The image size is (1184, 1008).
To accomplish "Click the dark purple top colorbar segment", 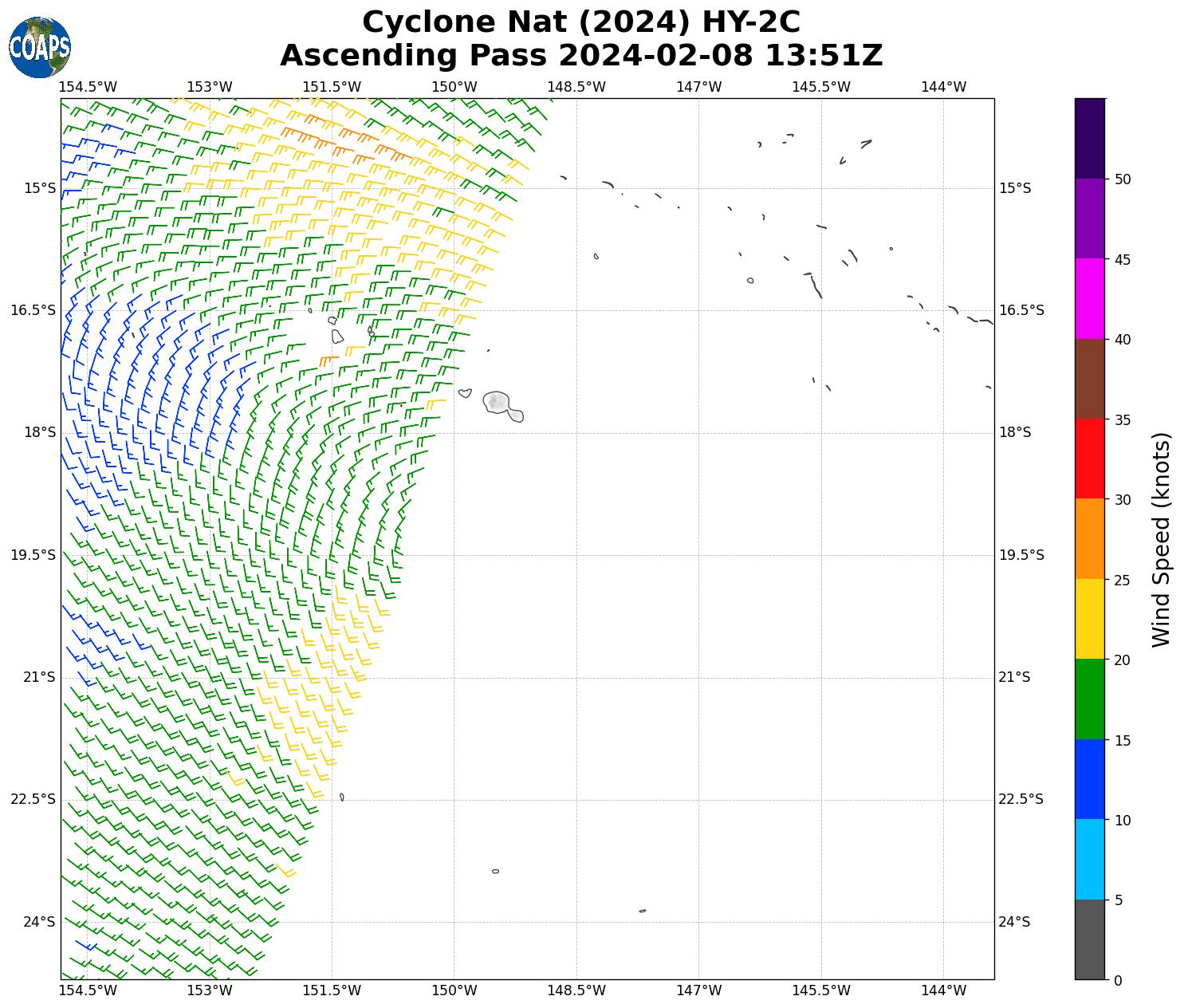I will point(1089,138).
